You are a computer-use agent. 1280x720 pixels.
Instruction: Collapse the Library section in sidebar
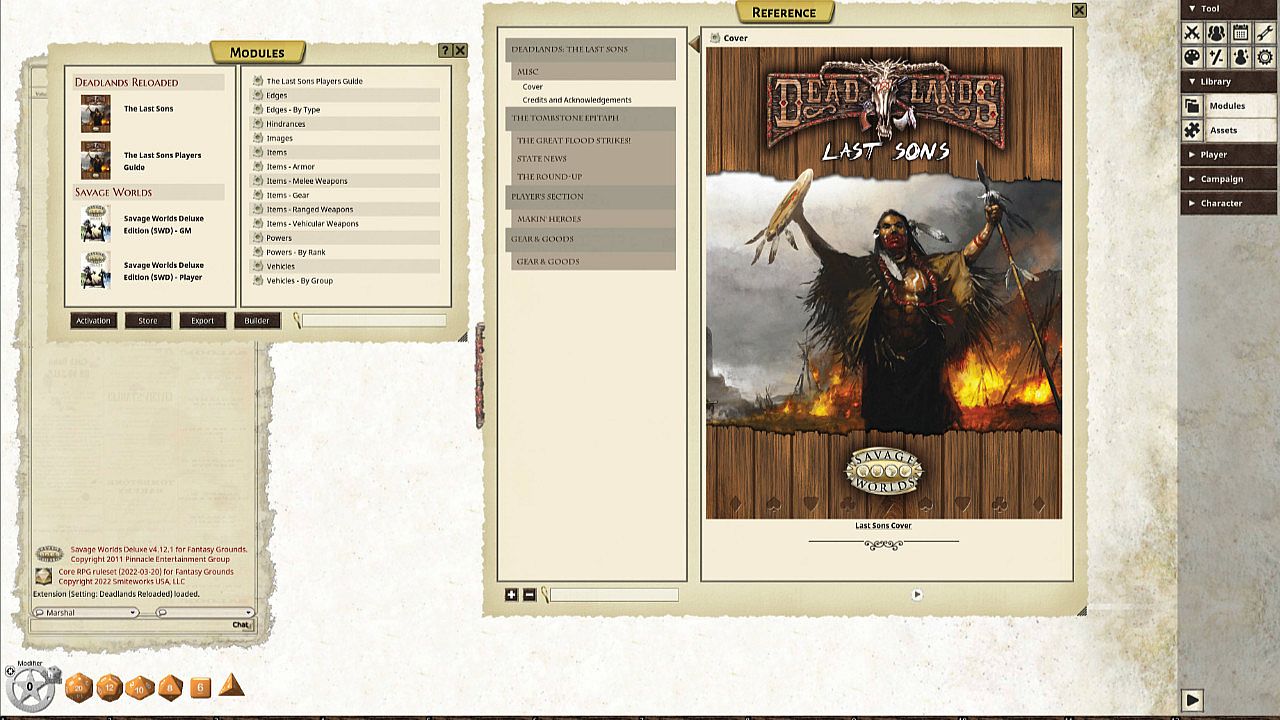pyautogui.click(x=1228, y=81)
